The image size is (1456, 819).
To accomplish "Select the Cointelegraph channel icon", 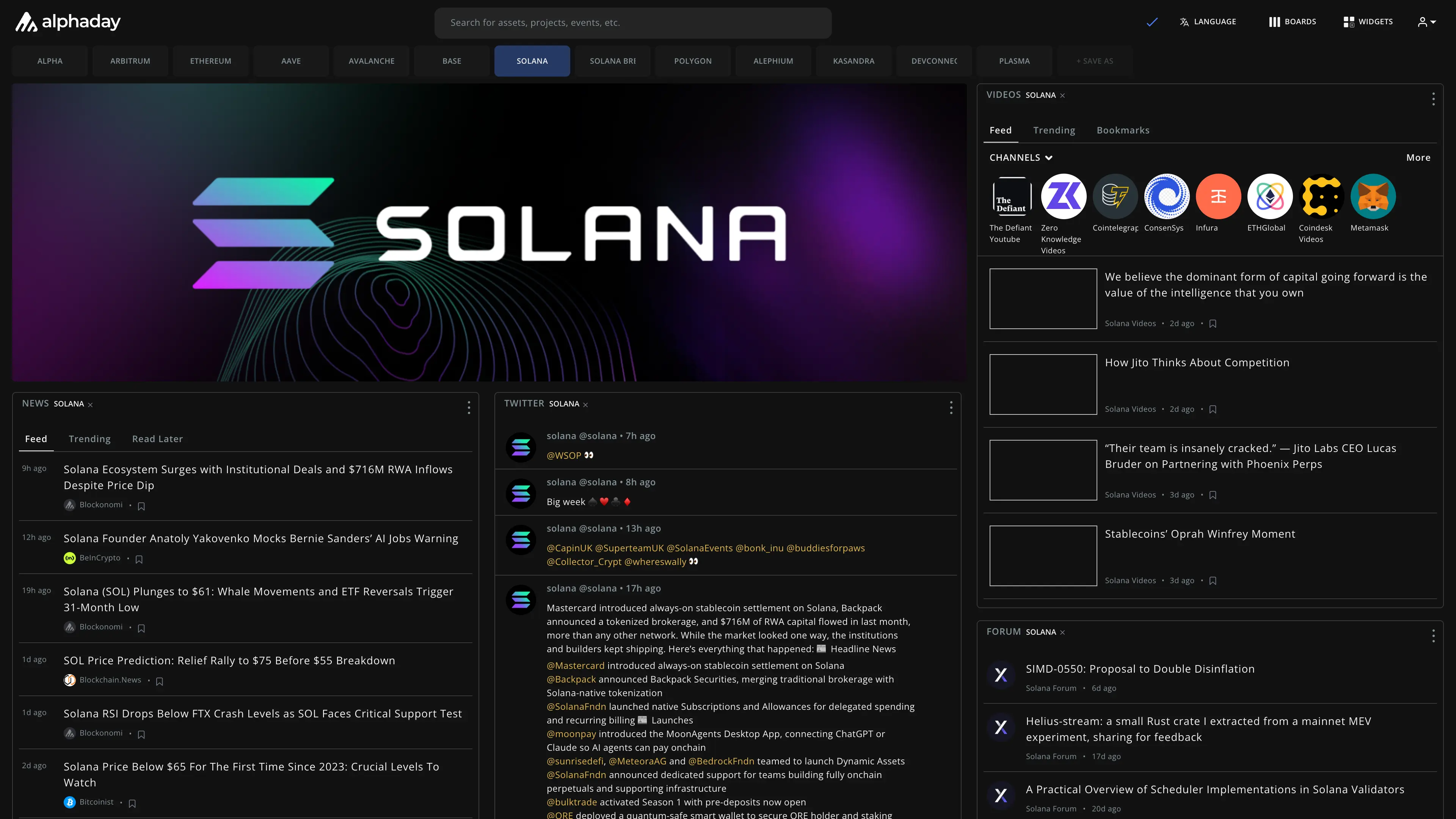I will [1115, 196].
